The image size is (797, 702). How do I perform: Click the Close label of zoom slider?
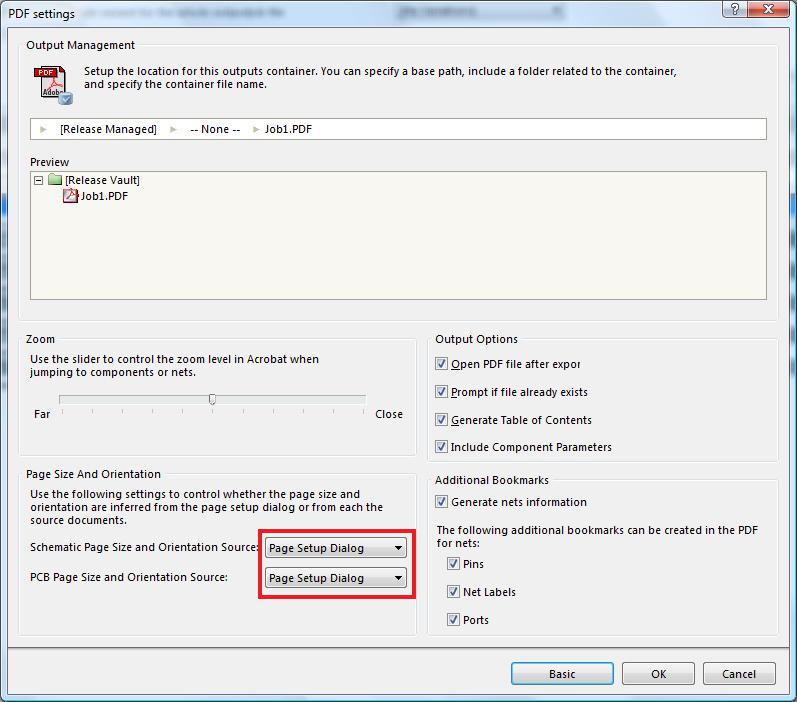(x=389, y=414)
